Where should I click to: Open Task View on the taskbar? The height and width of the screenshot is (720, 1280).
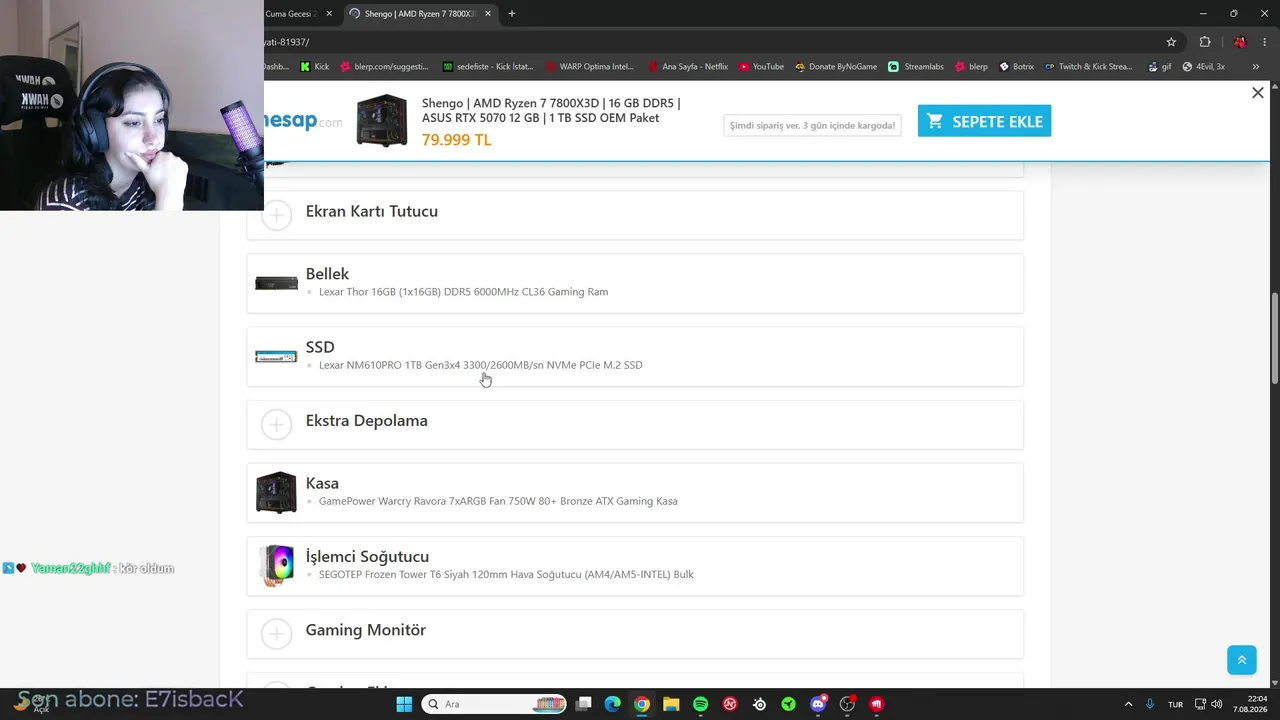click(584, 704)
